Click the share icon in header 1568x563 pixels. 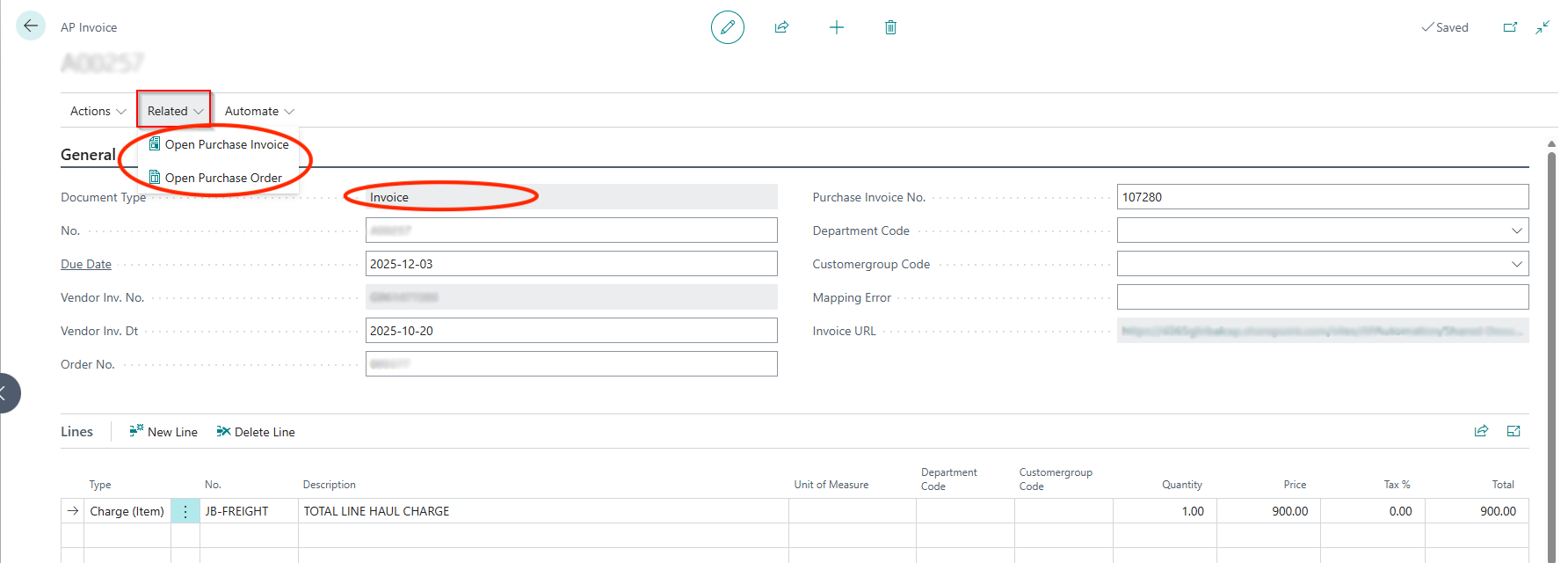click(781, 27)
